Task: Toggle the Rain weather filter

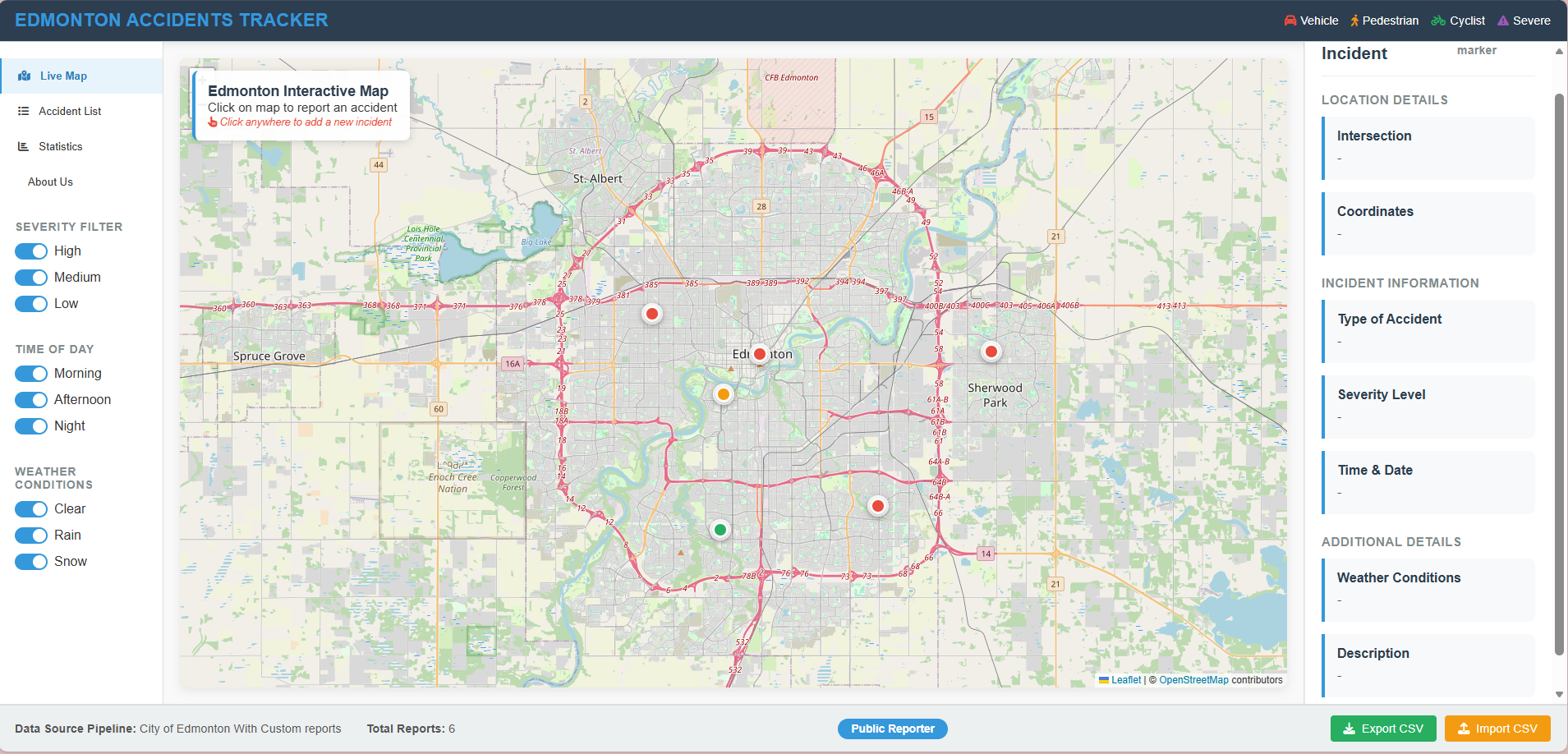Action: coord(31,536)
